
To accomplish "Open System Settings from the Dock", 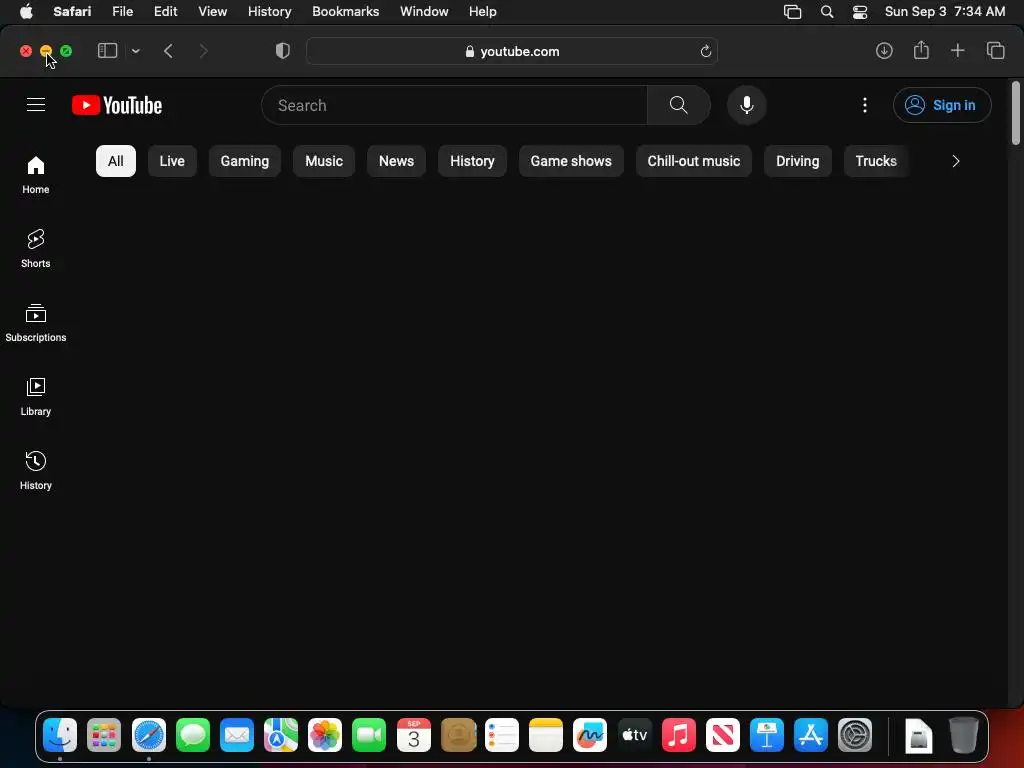I will 855,735.
